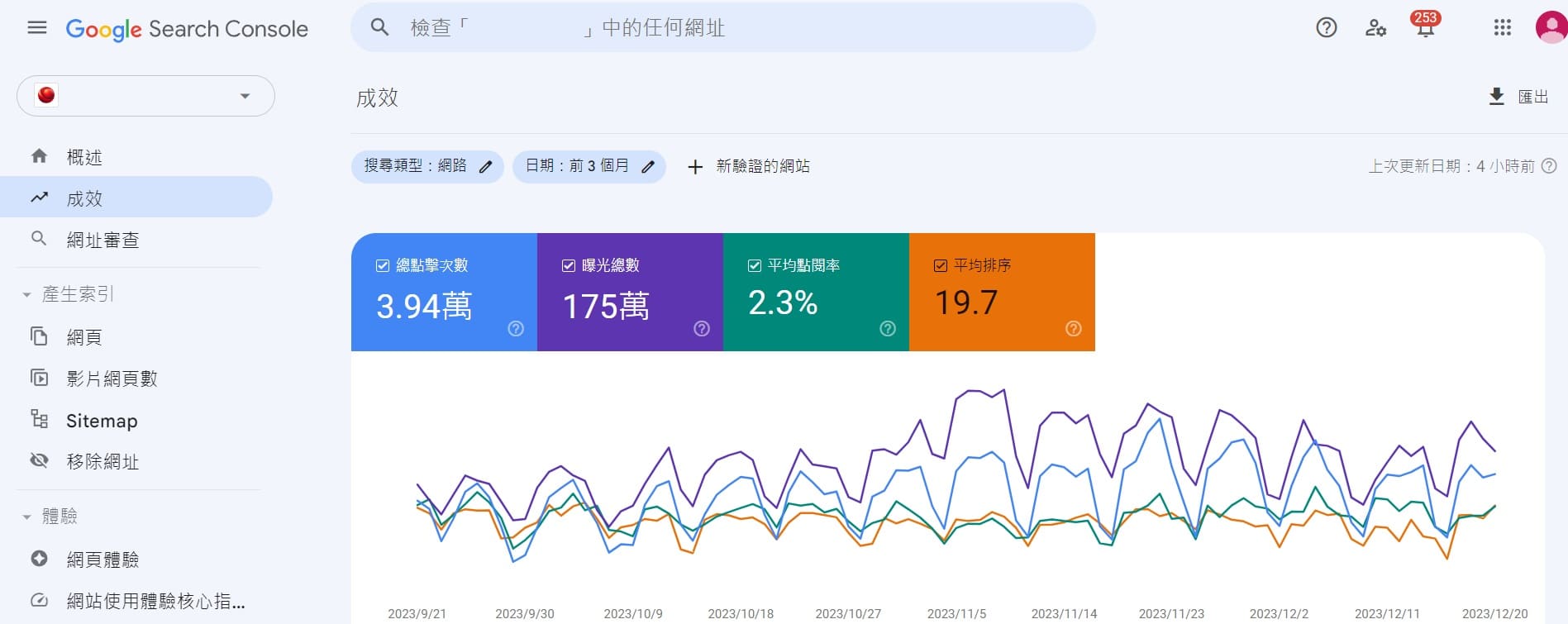Select the blue 3.94萬 clicks card
The image size is (1568, 624).
pos(444,292)
